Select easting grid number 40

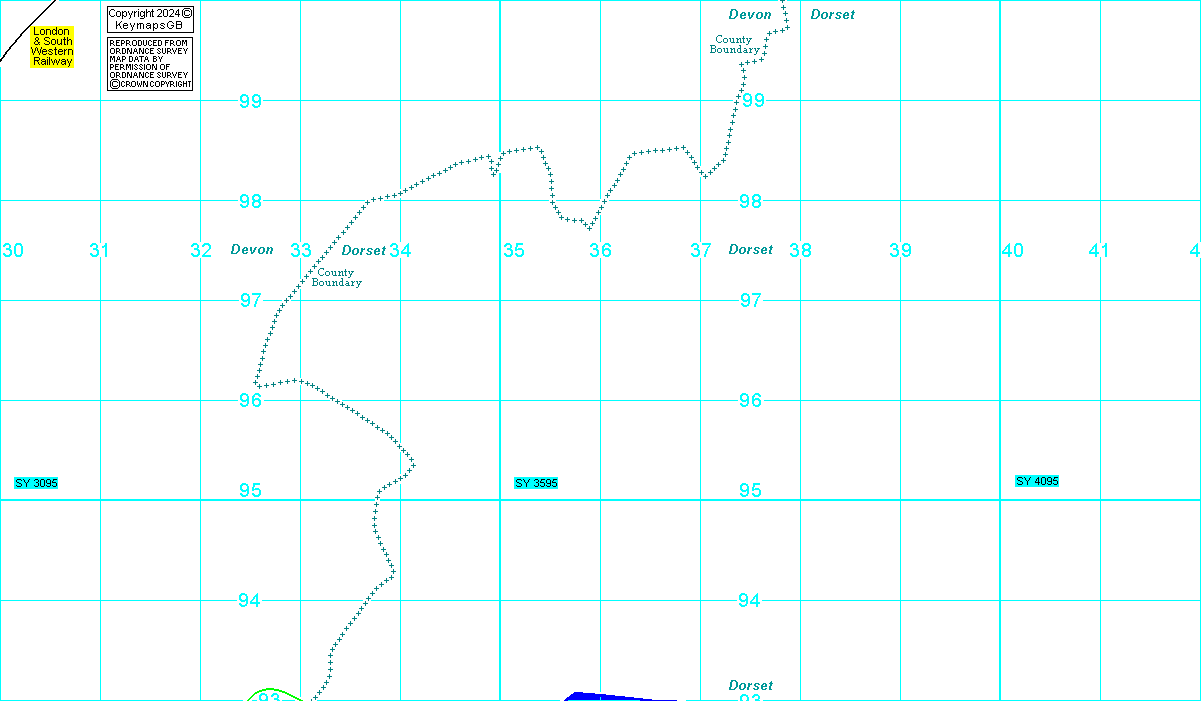(1012, 250)
